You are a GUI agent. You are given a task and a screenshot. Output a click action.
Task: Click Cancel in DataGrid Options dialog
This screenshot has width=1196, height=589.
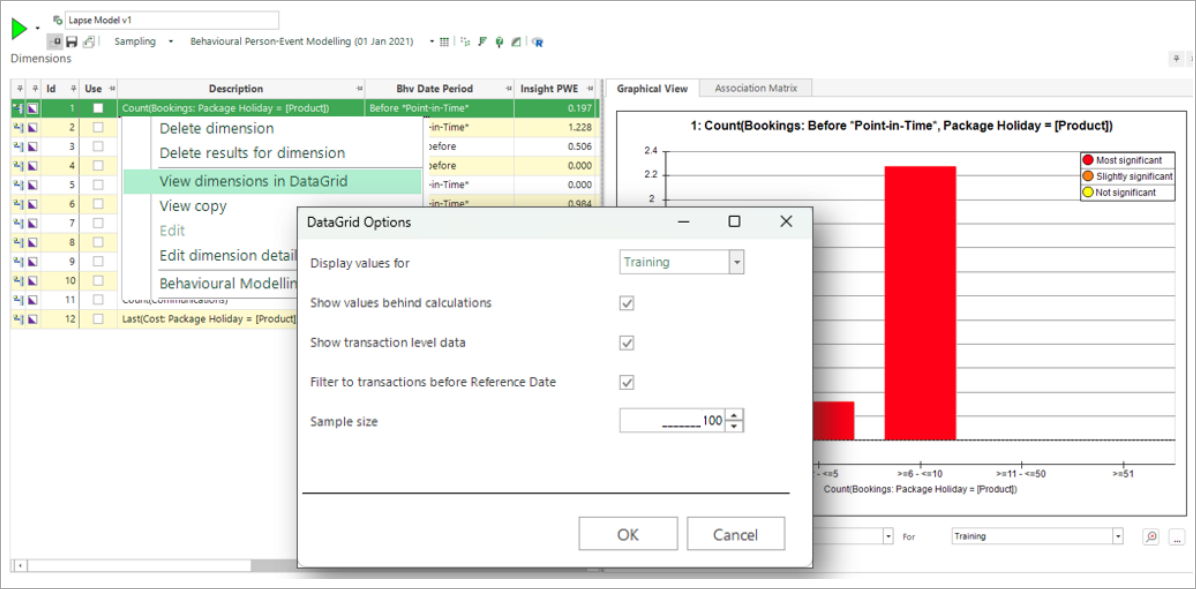click(735, 534)
